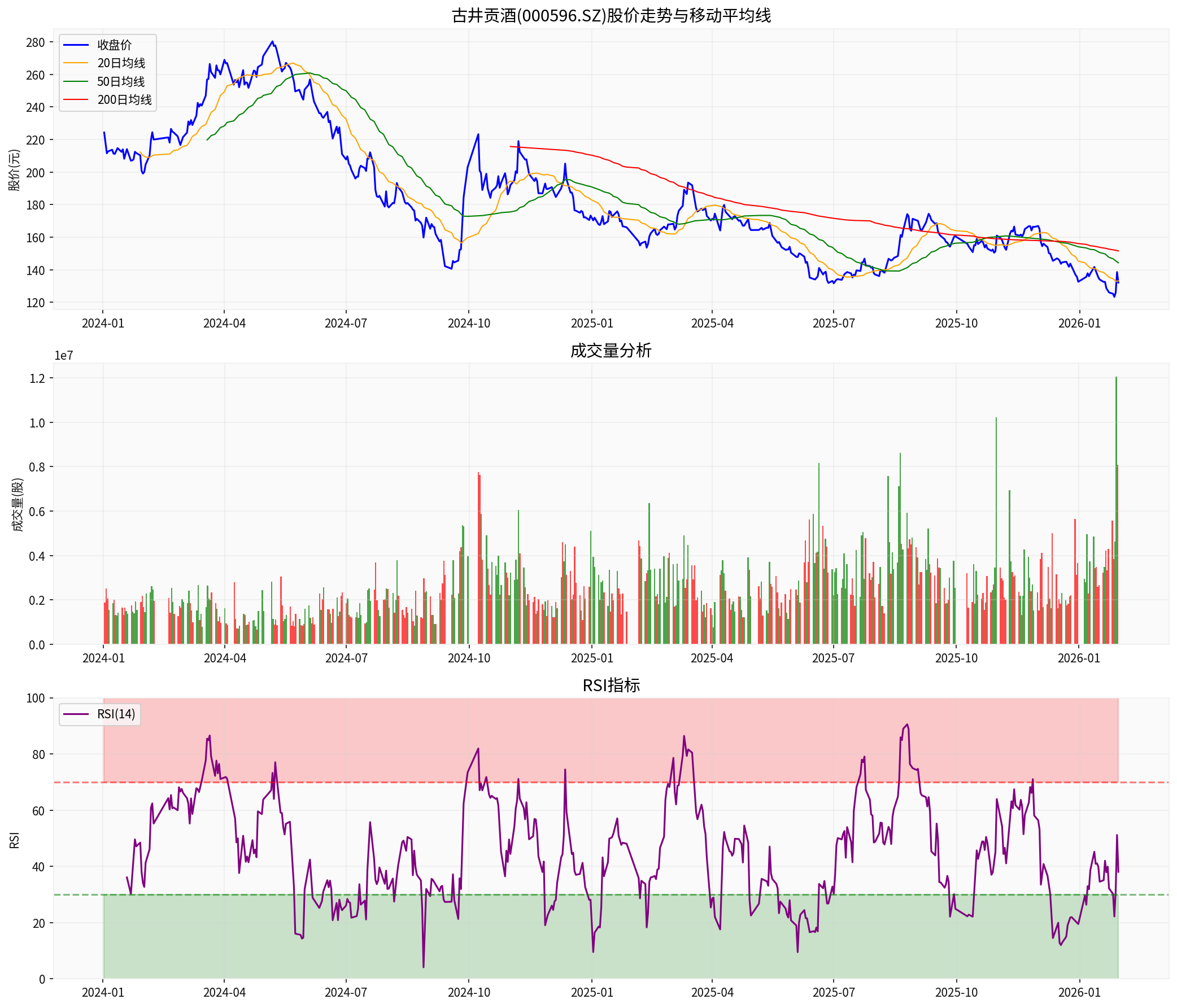
Task: Click the 股价(元) y-axis label
Action: [x=15, y=170]
